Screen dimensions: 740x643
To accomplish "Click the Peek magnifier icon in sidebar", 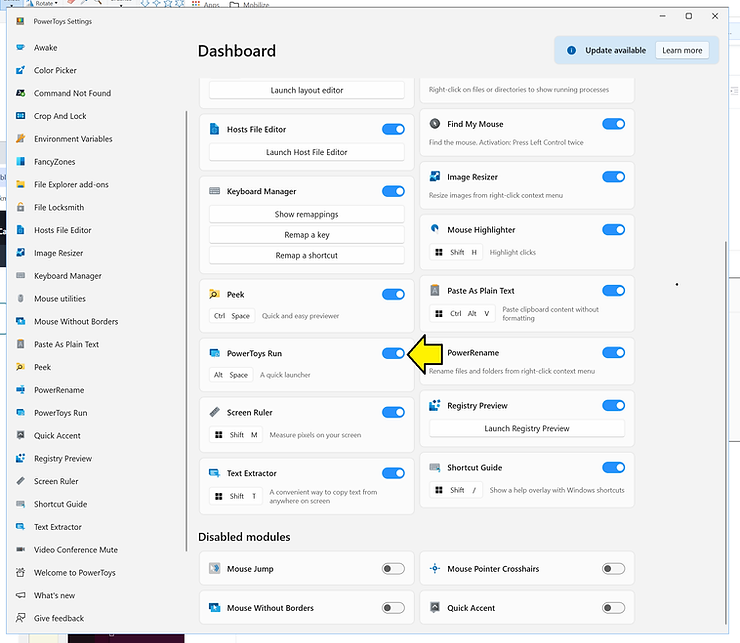I will (x=21, y=368).
